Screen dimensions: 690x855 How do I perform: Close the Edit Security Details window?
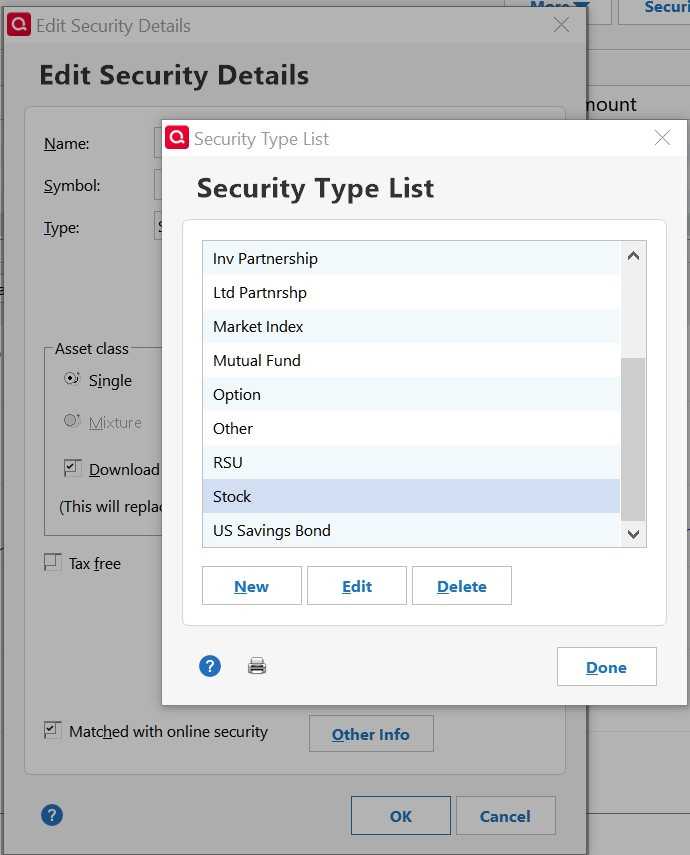click(x=561, y=25)
